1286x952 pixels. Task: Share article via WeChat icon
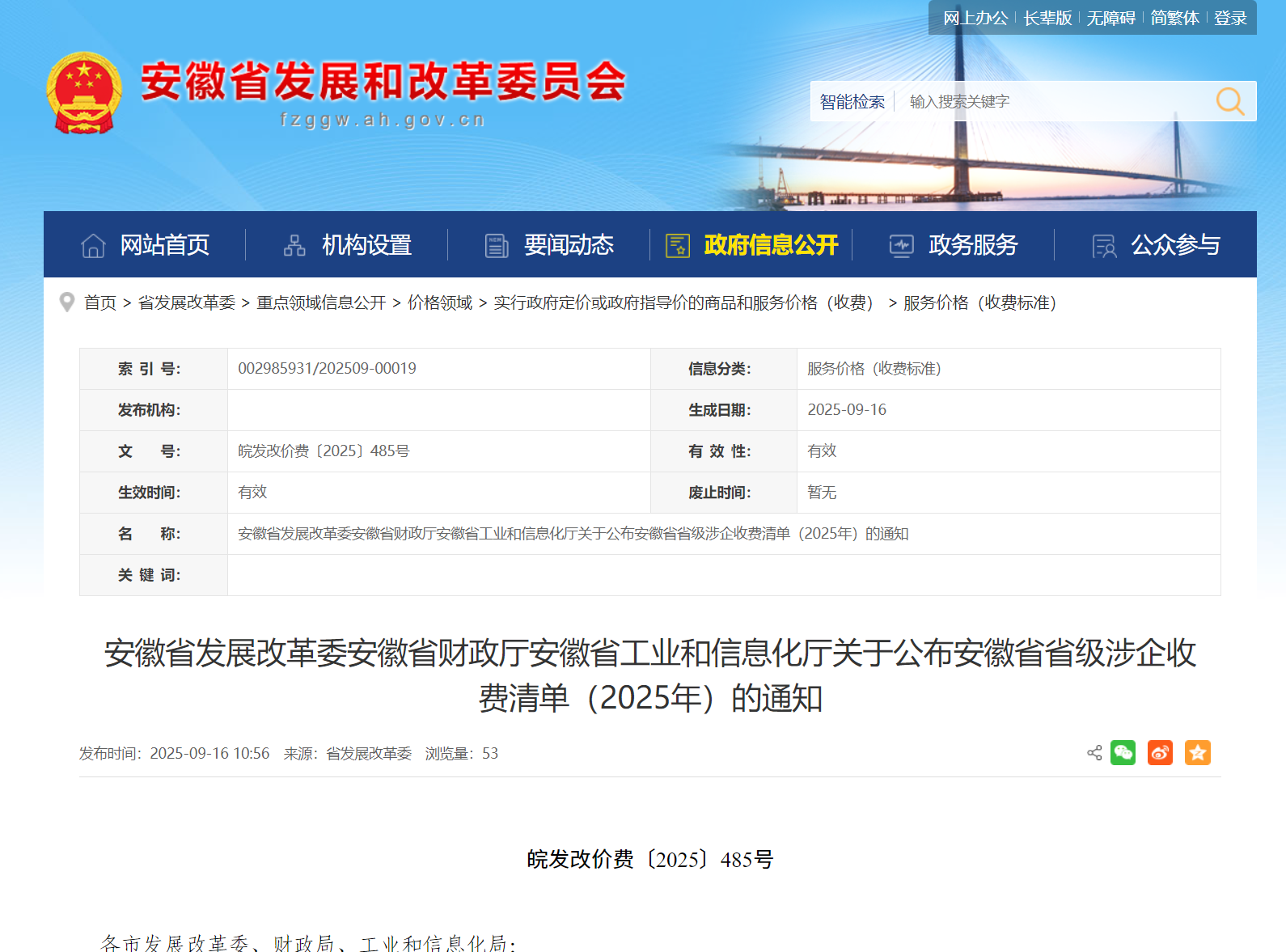1123,752
